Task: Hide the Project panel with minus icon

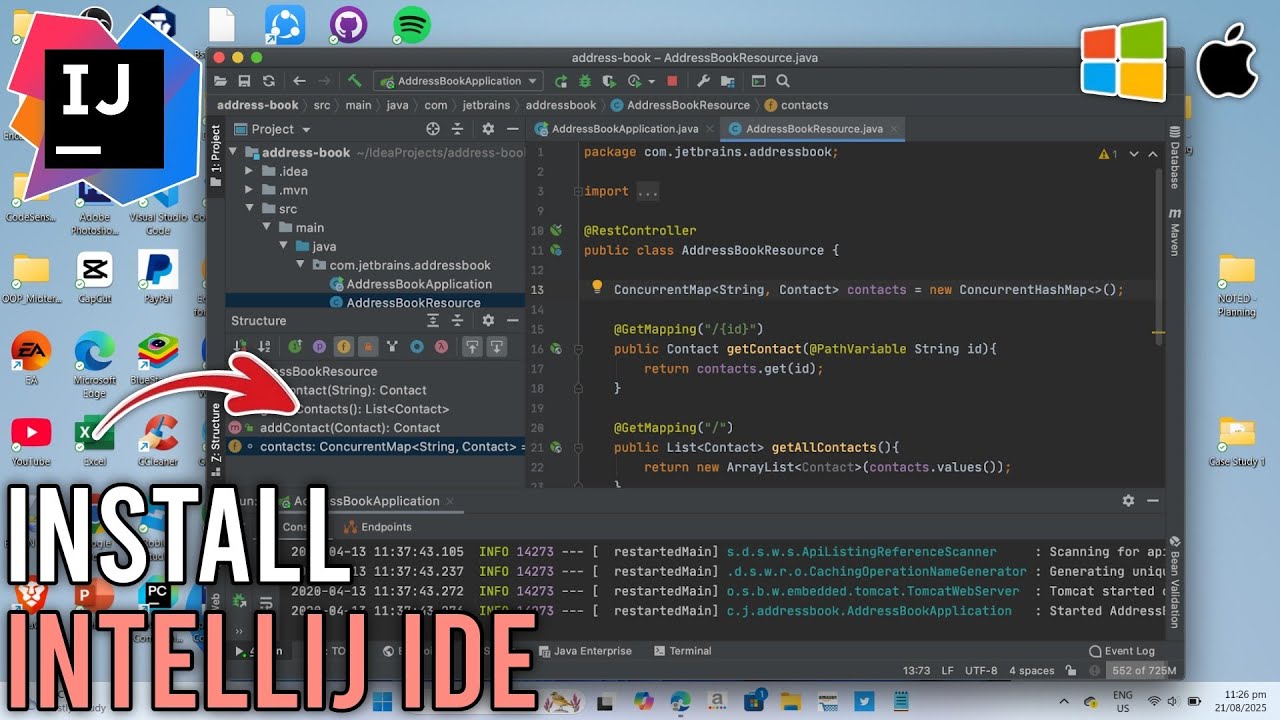Action: coord(512,129)
